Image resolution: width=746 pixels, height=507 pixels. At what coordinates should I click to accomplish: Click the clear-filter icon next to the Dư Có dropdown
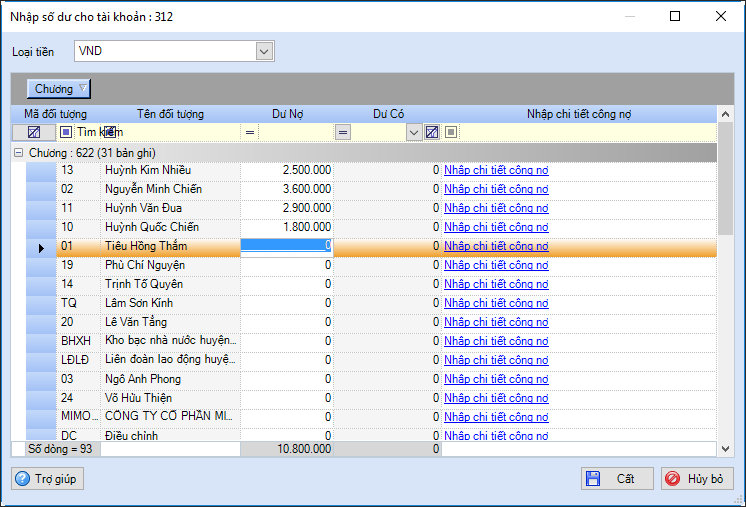(432, 132)
